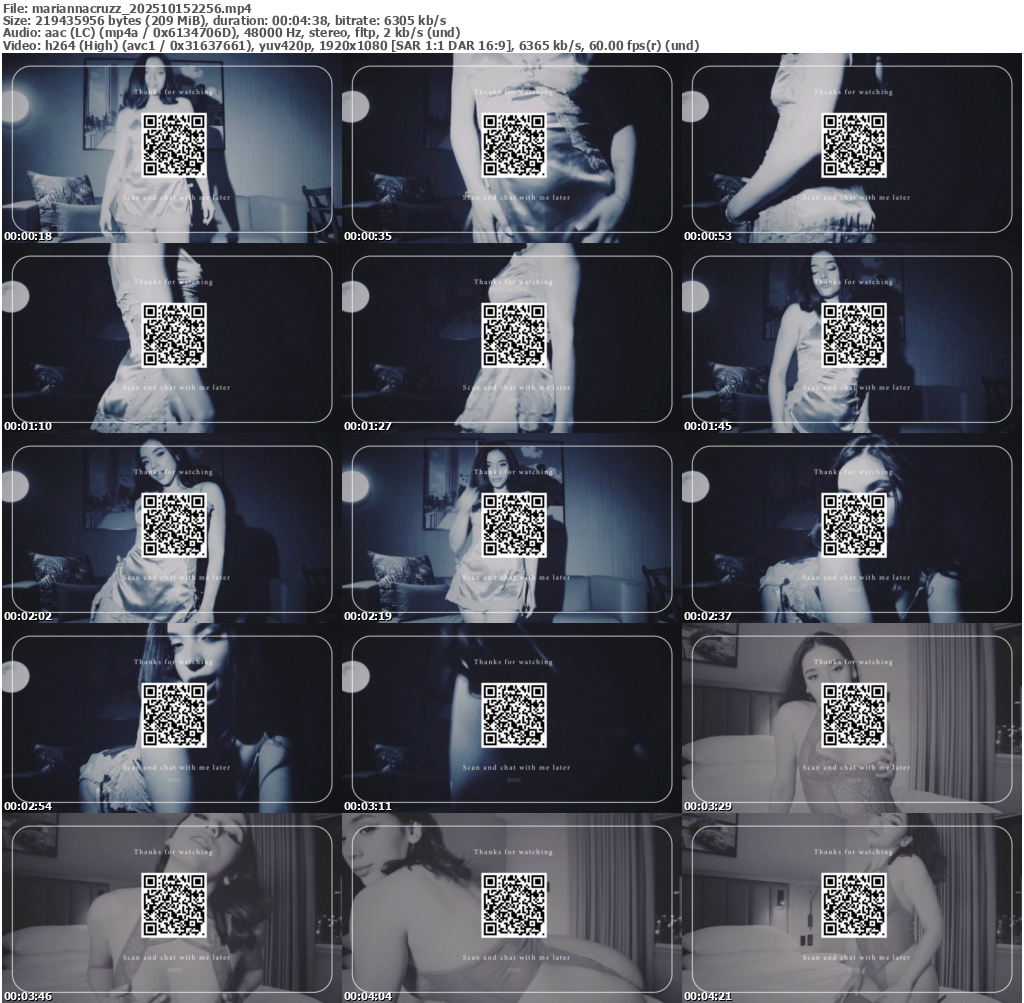Click the 00:02:37 video frame
The image size is (1024, 1003).
click(x=852, y=528)
